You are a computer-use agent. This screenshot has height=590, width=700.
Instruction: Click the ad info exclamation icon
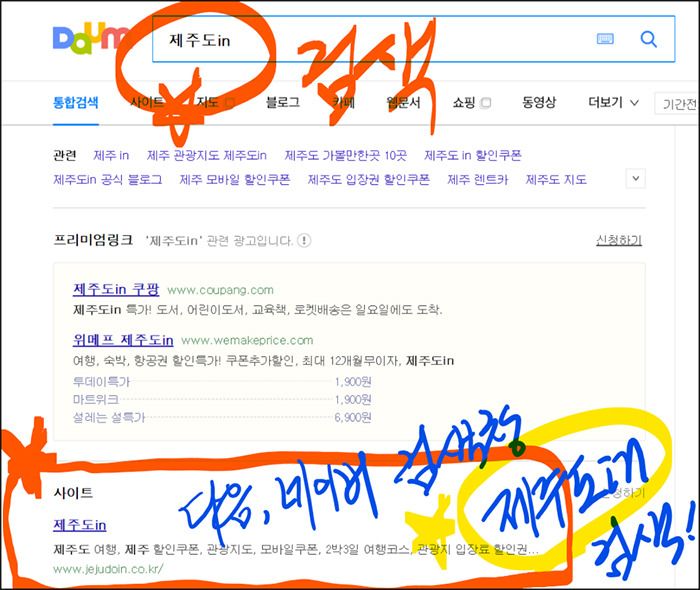tap(304, 241)
